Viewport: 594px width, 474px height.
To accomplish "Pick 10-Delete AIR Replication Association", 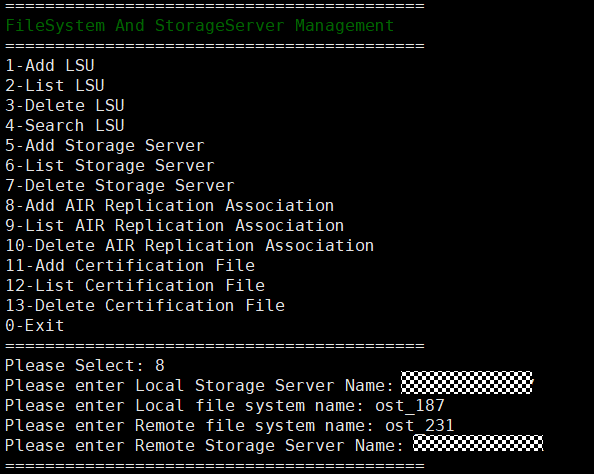I will tap(190, 246).
